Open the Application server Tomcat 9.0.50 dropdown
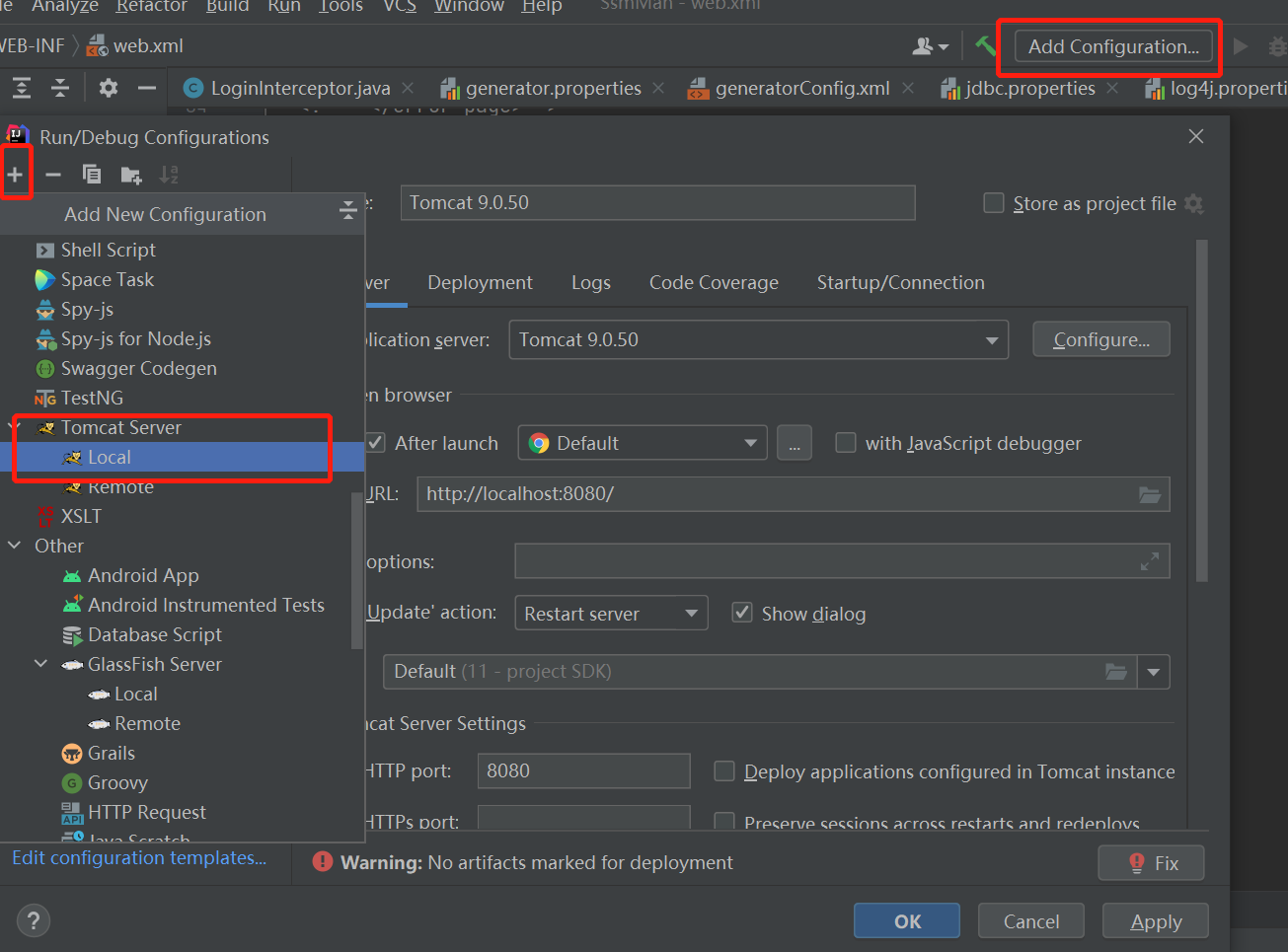Image resolution: width=1288 pixels, height=952 pixels. pos(758,339)
